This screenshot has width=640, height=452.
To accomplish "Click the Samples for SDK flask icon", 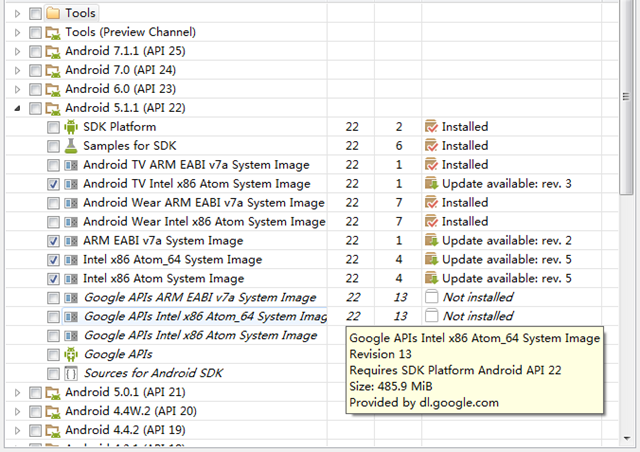I will click(x=71, y=146).
